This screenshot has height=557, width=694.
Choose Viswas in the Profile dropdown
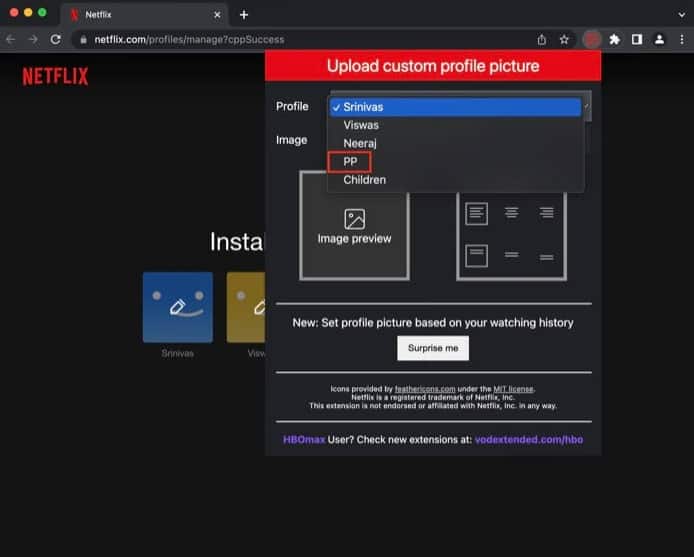coord(455,125)
